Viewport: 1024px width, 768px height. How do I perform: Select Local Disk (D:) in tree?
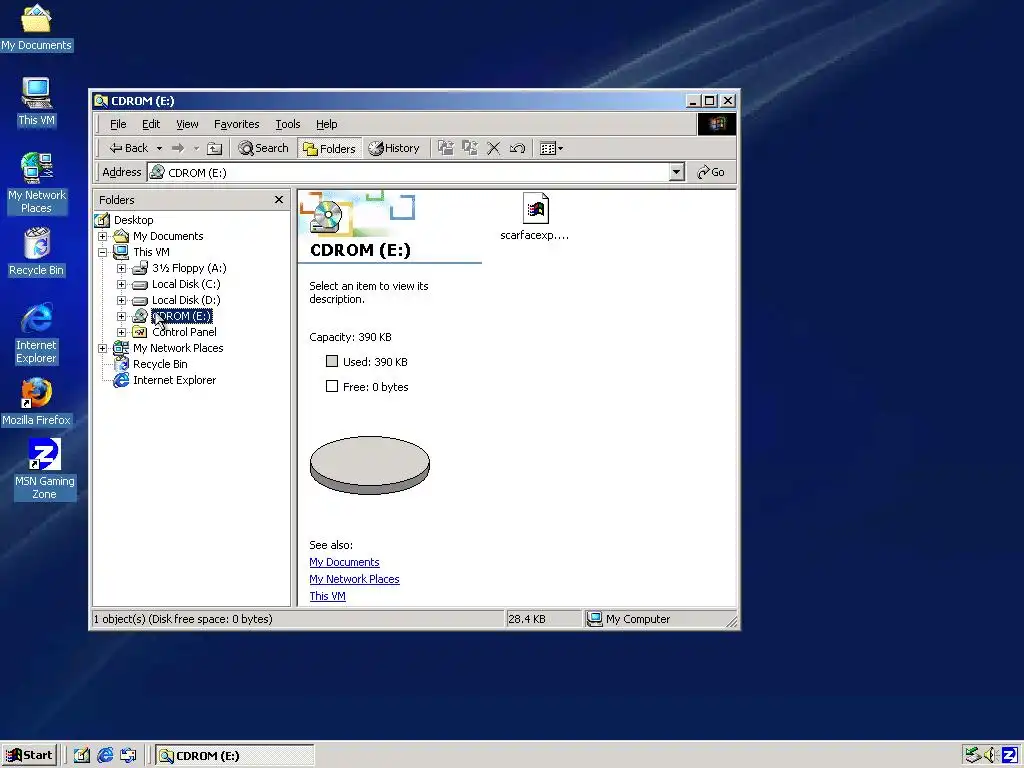186,300
